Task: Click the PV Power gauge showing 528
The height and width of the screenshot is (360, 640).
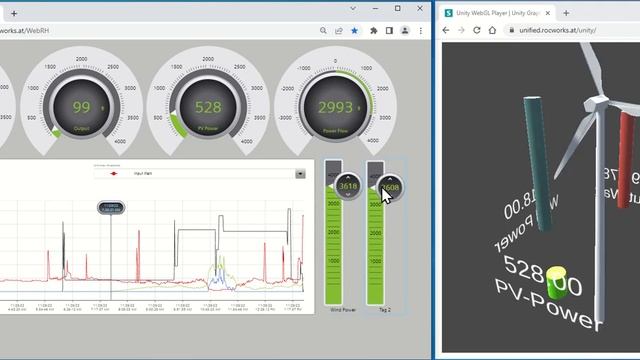Action: 208,107
